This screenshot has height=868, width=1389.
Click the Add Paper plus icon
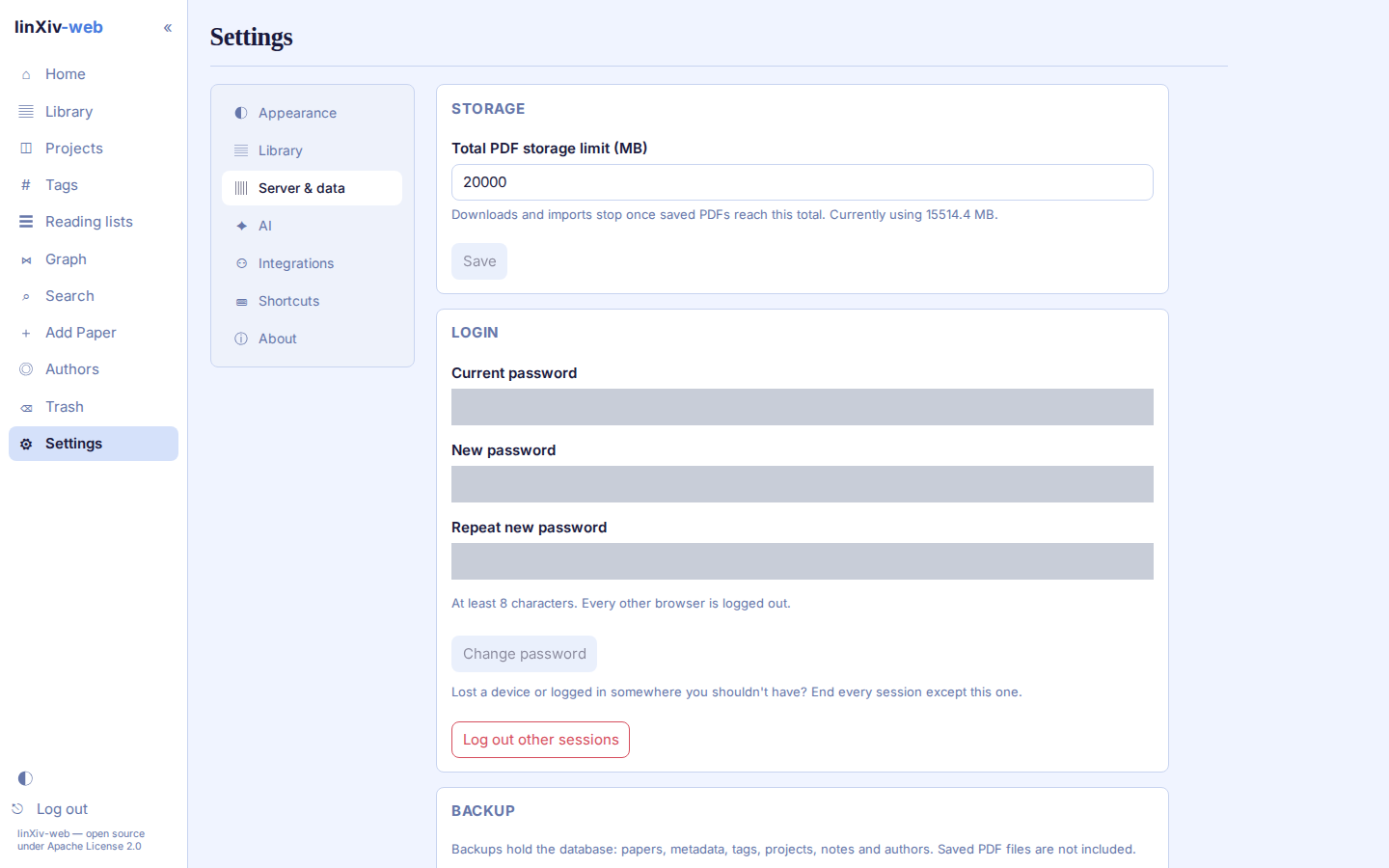coord(26,333)
